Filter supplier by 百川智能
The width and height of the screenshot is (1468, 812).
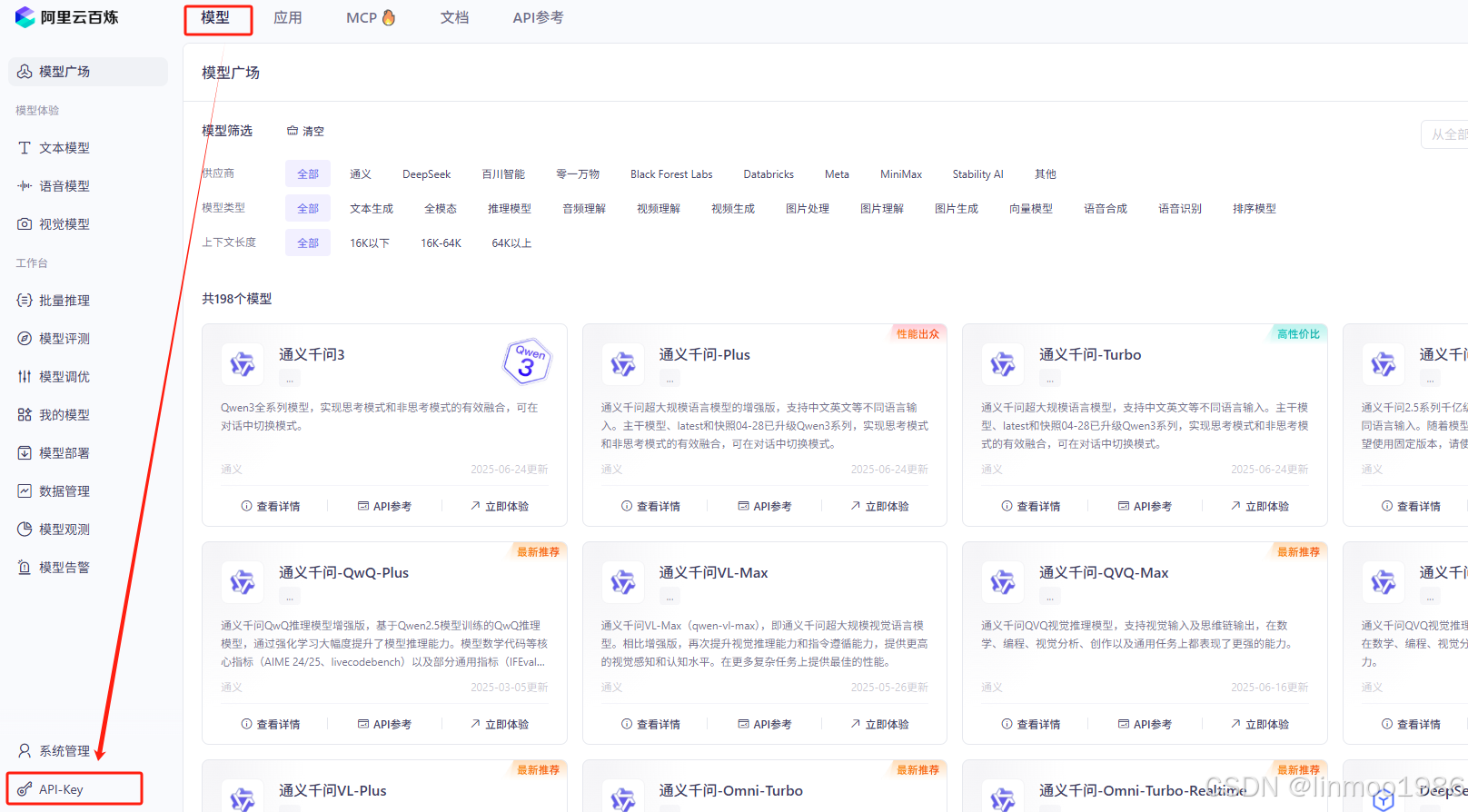point(503,173)
